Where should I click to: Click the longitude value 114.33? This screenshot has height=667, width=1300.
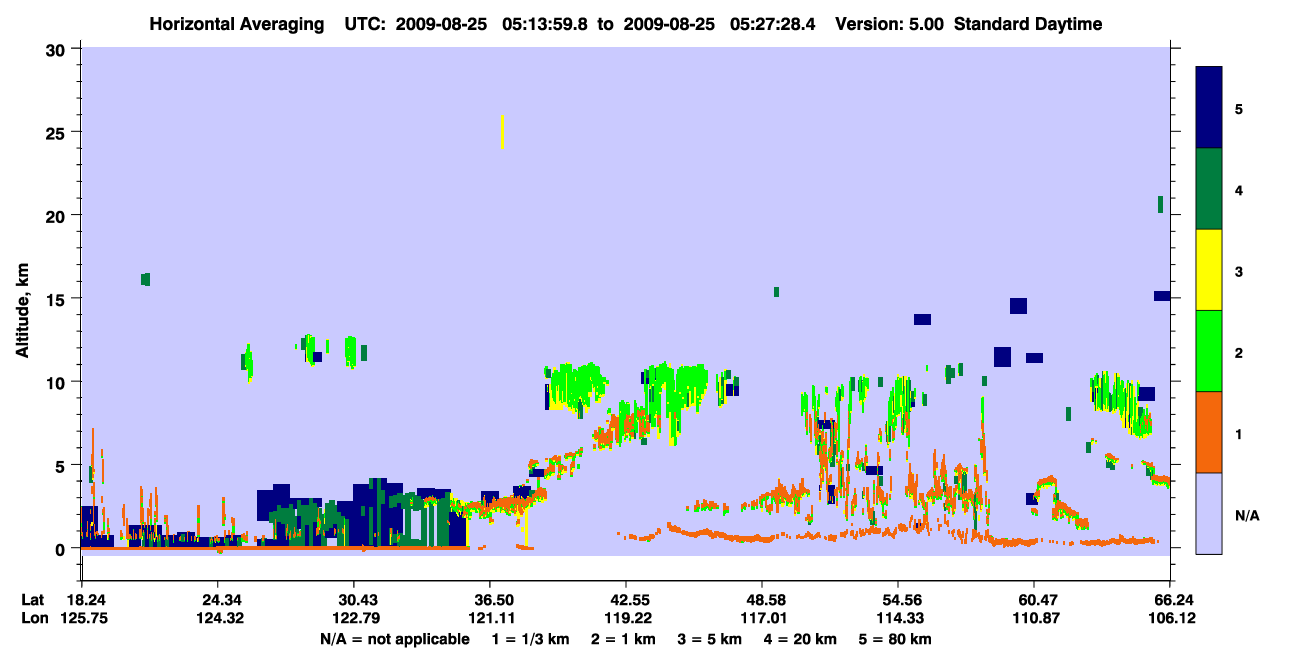coord(898,618)
